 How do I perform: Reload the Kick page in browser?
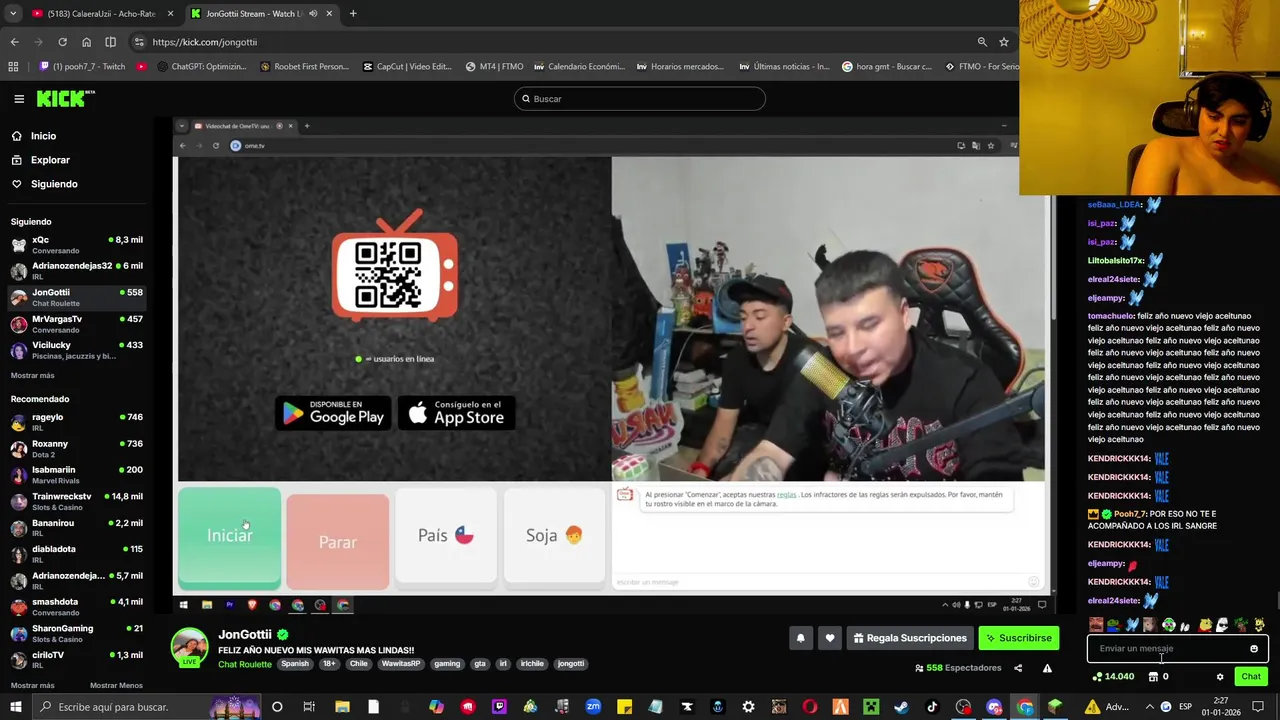(x=62, y=42)
